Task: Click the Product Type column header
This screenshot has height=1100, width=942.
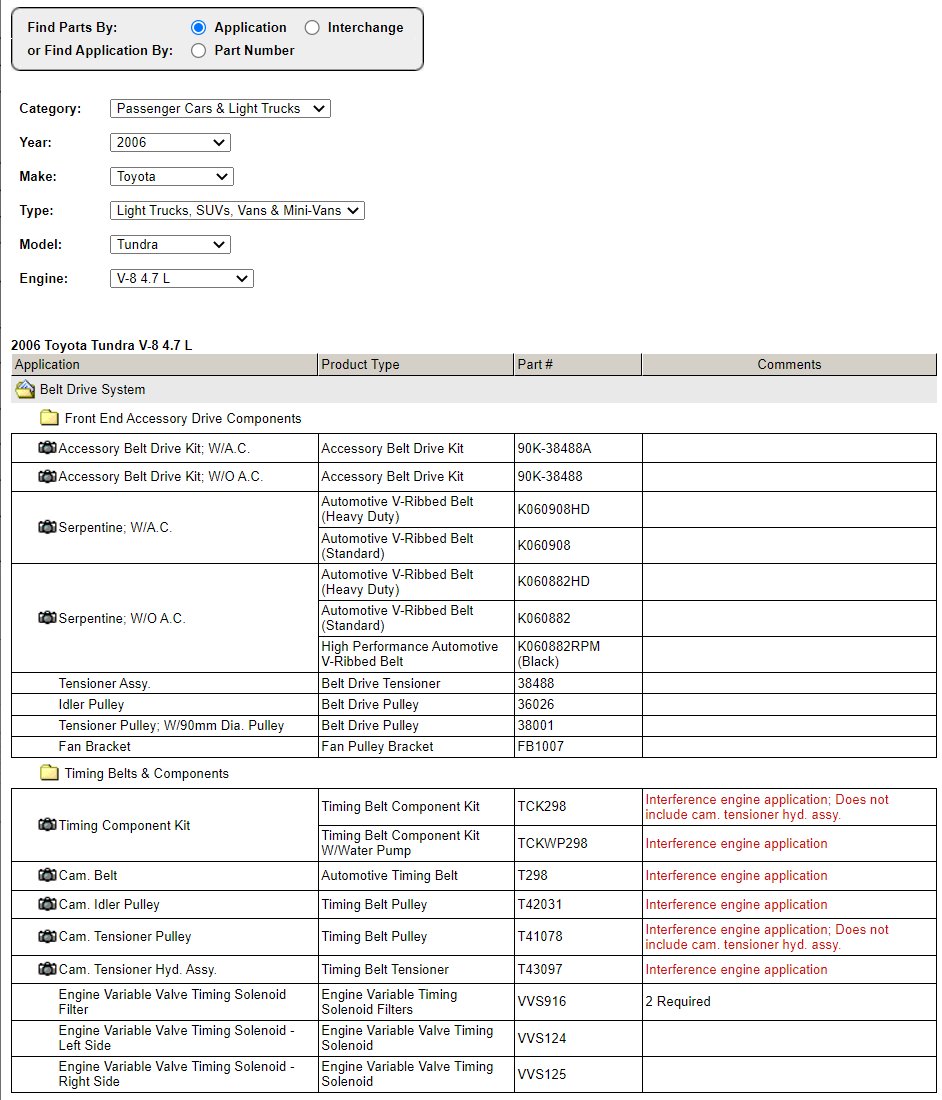Action: click(x=415, y=365)
